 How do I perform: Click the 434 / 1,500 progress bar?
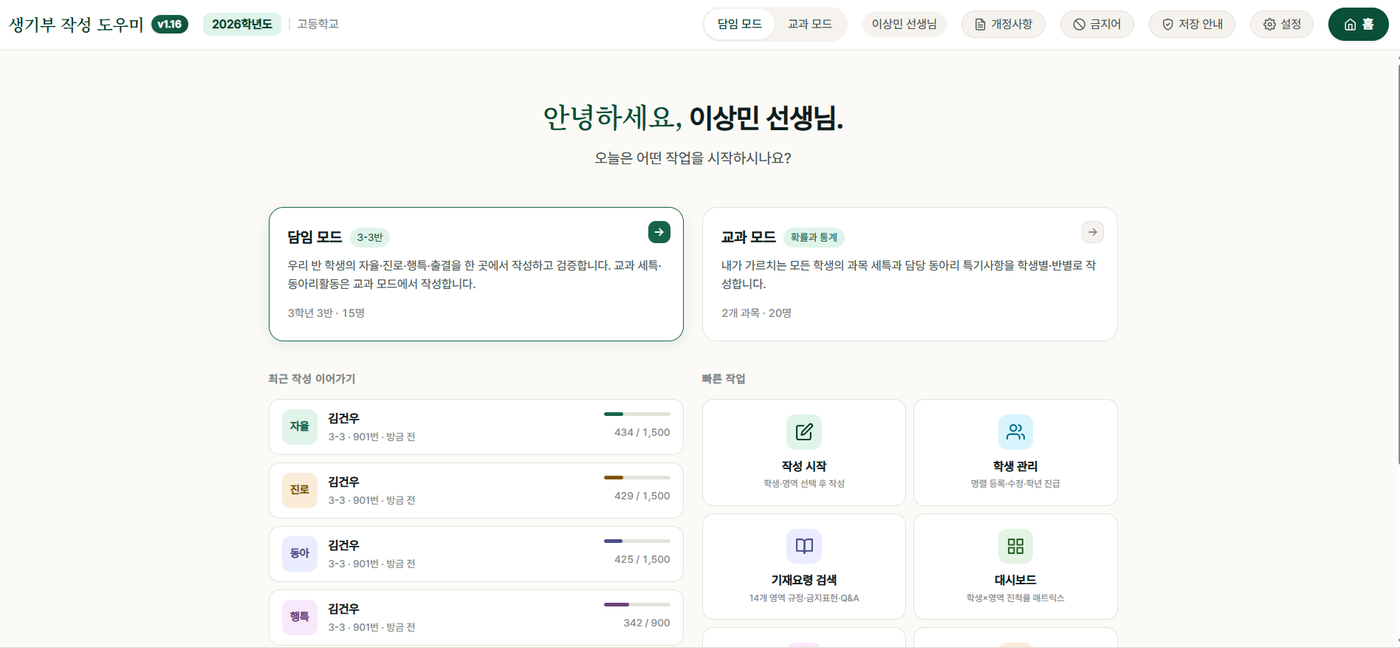click(x=637, y=414)
